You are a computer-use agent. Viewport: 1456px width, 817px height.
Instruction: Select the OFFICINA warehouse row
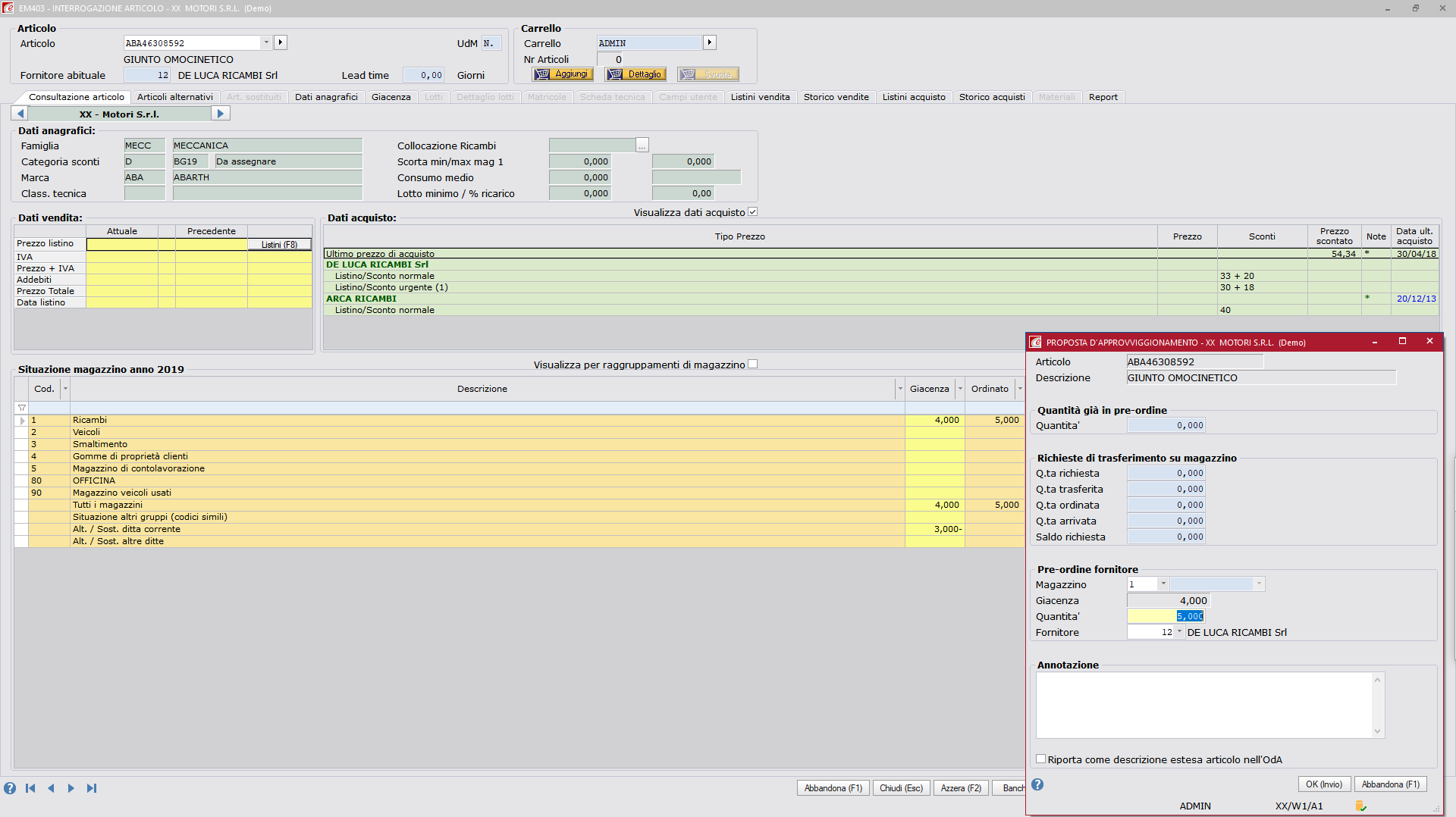coord(519,480)
